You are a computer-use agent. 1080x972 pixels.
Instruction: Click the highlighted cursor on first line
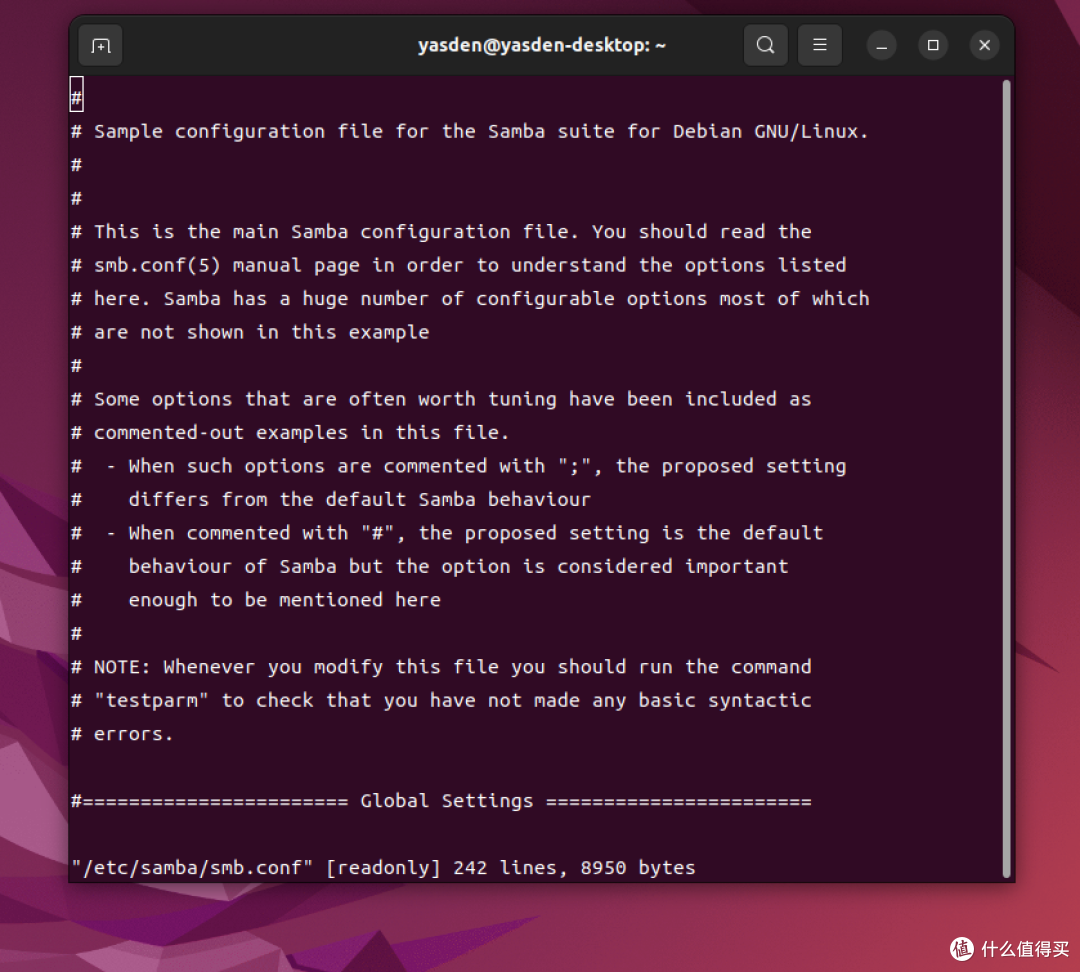click(76, 98)
